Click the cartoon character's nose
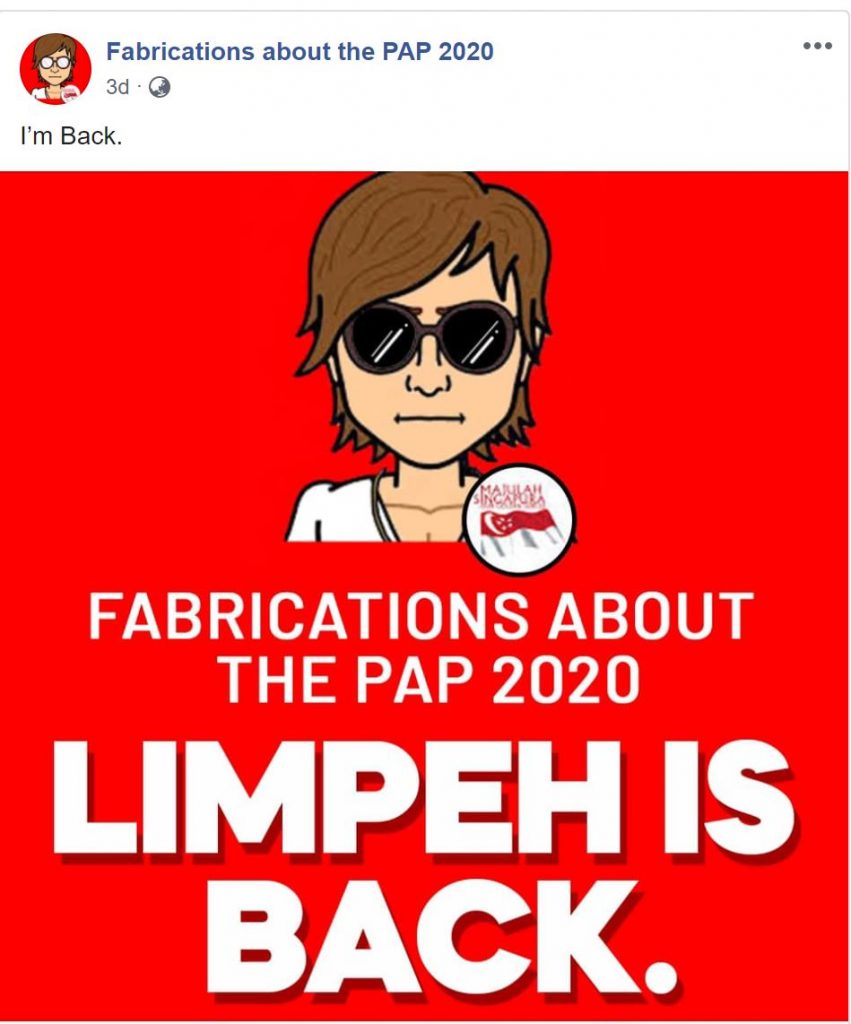The image size is (851, 1024). pos(430,385)
